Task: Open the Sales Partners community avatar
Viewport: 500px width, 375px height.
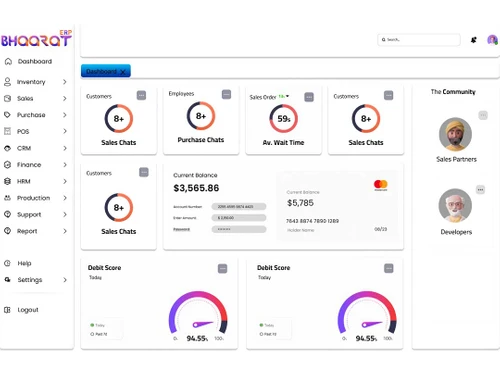Action: pyautogui.click(x=455, y=134)
